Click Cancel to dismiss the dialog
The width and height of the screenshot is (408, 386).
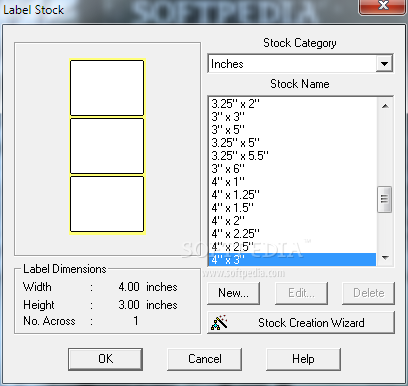(x=205, y=359)
